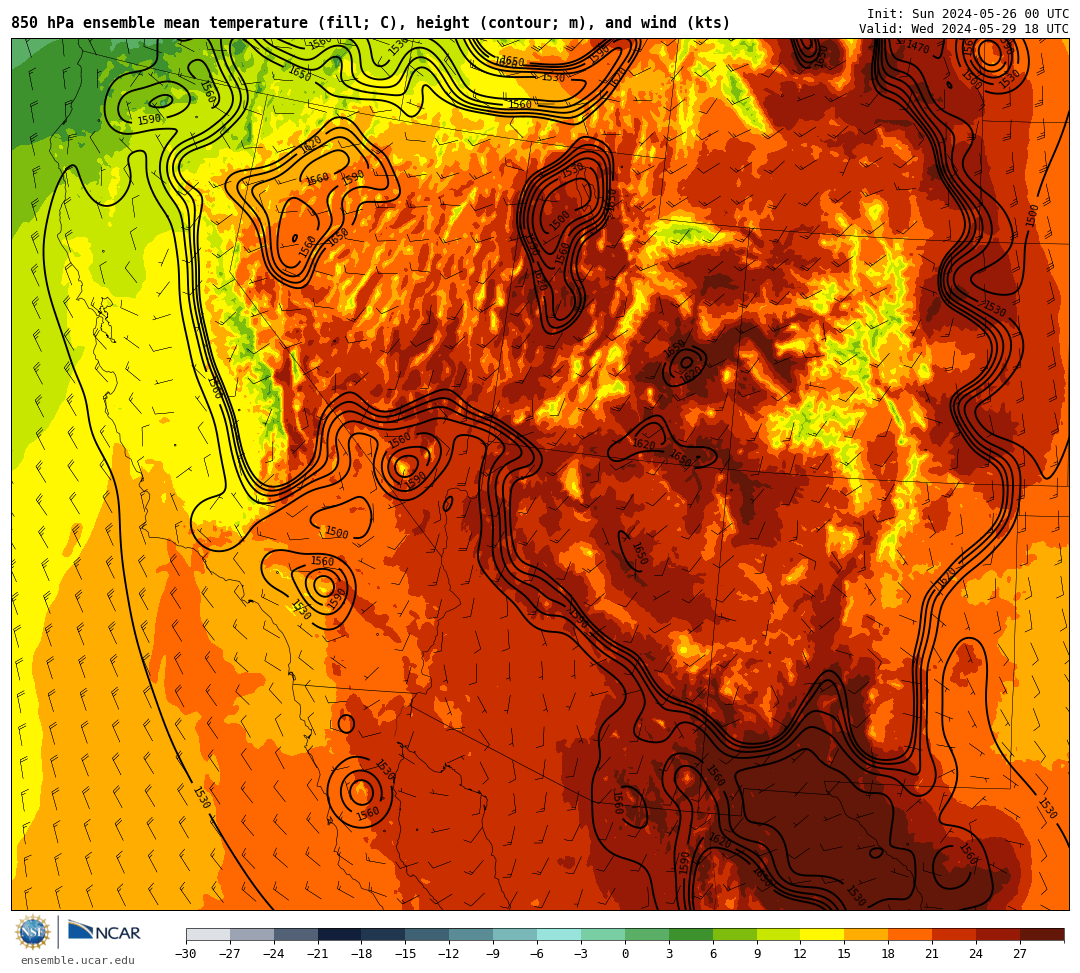Viewport: 1080px width, 973px height.
Task: Click the 6 colorbar tick label
Action: click(713, 954)
